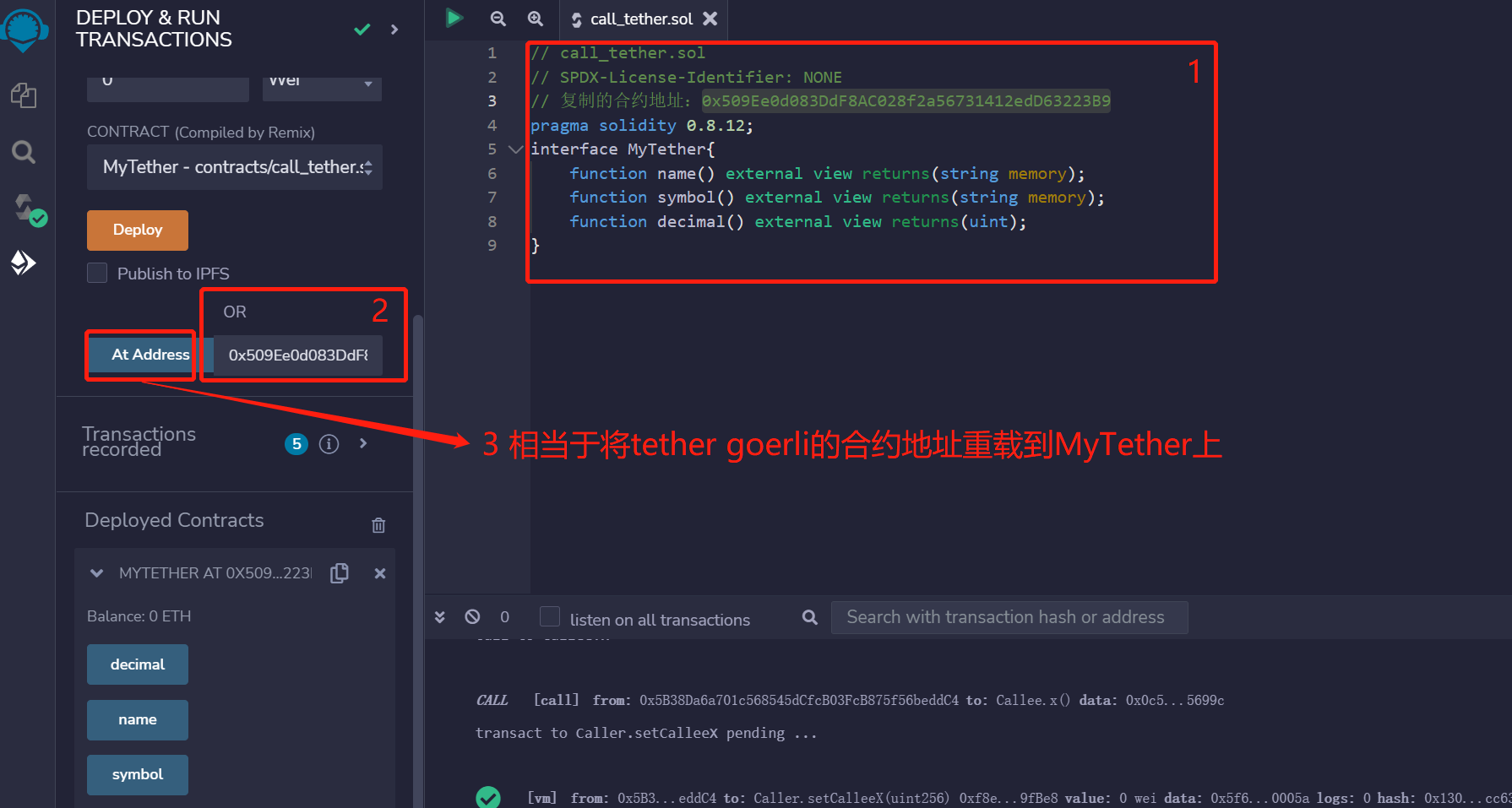Click the pragma solidity 0.8.12 line
1512x808 pixels.
(x=642, y=126)
